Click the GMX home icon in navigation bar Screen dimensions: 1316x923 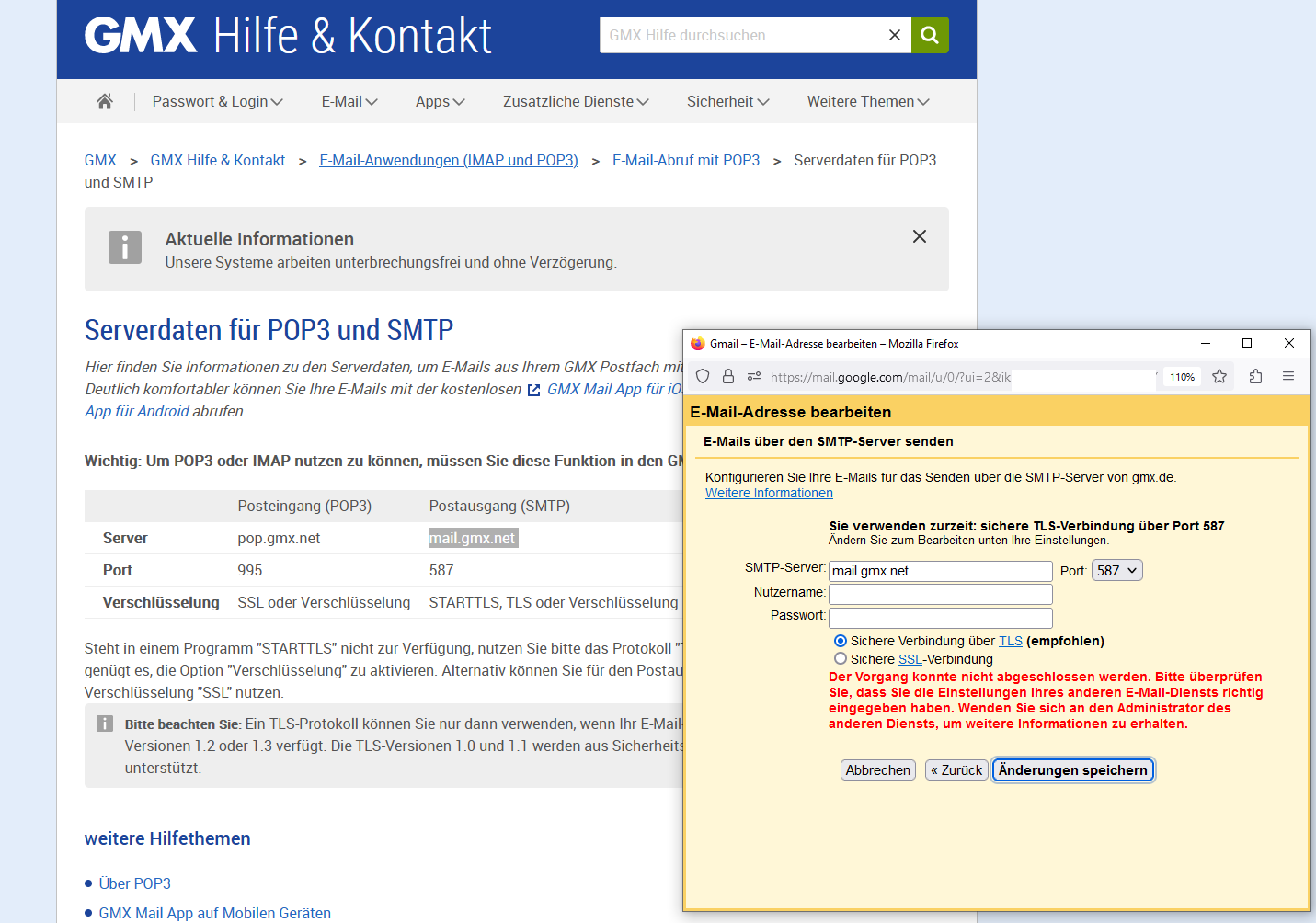point(105,101)
